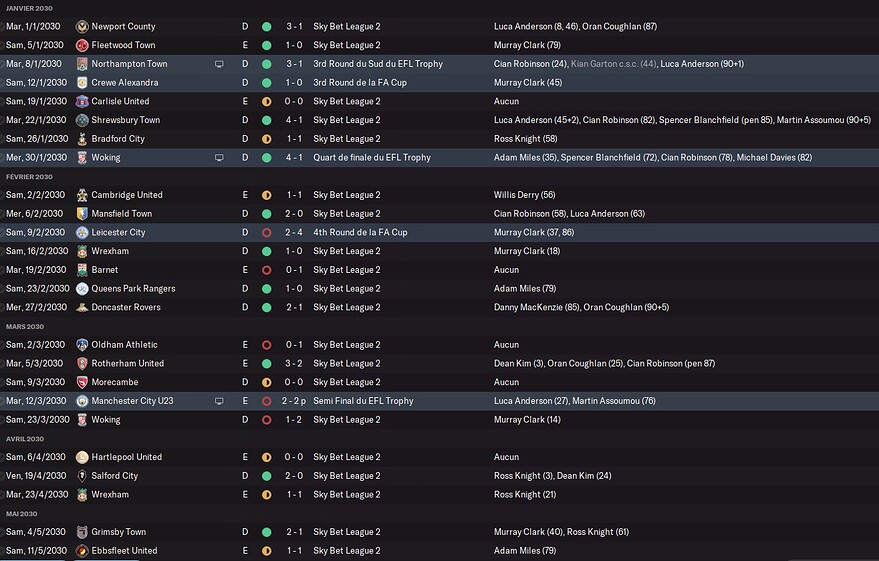Click the 'JANVIER 2030' month header
This screenshot has height=561, width=879.
(29, 8)
